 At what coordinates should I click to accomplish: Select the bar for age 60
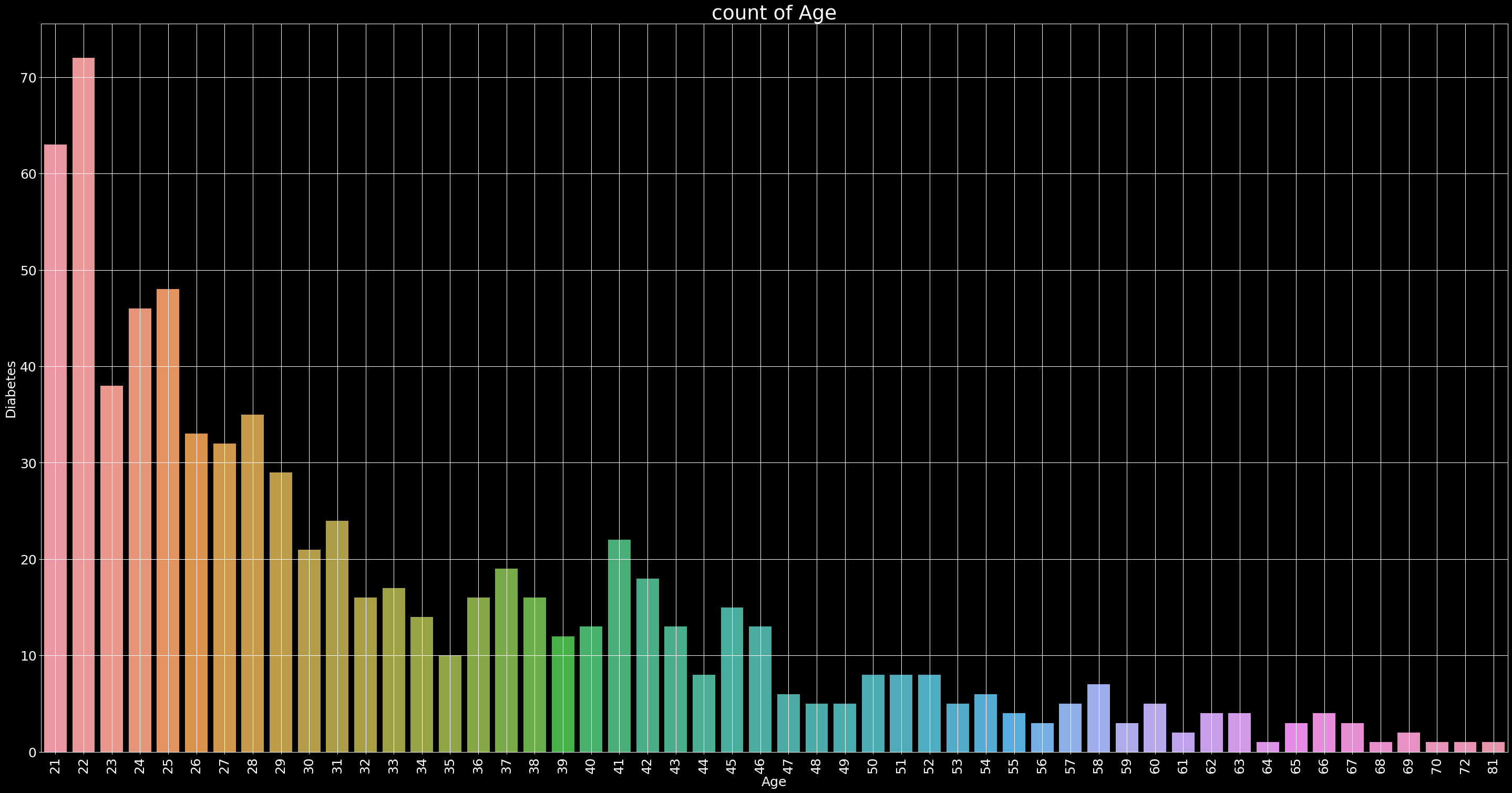pyautogui.click(x=1155, y=728)
